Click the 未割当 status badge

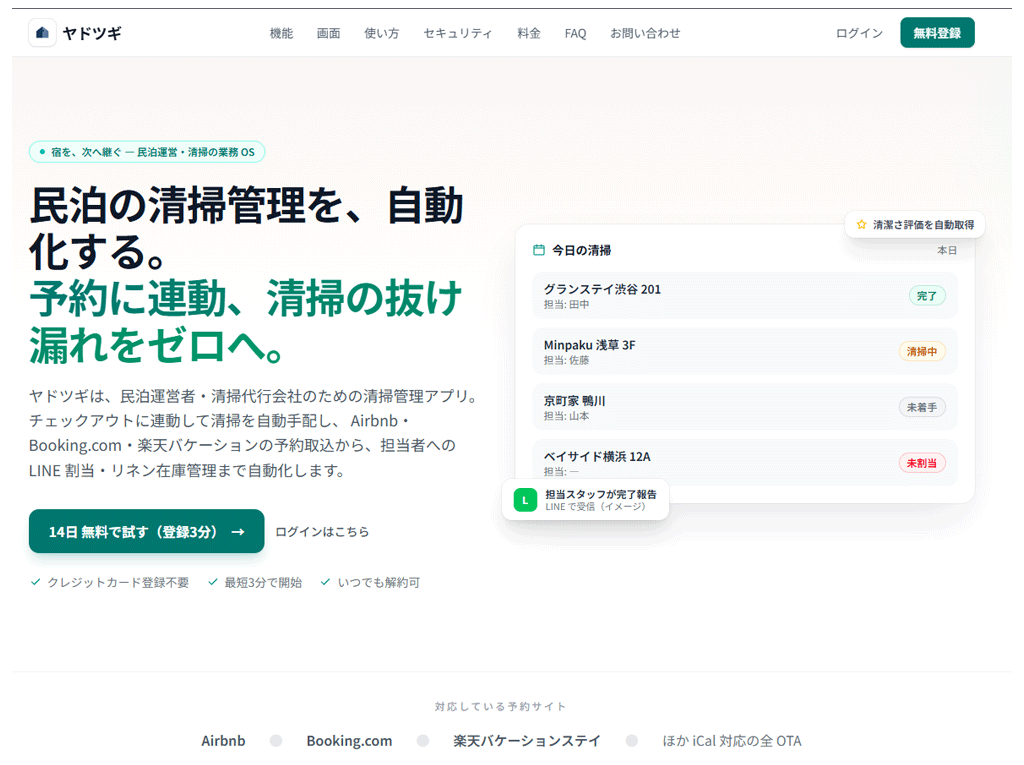click(921, 463)
